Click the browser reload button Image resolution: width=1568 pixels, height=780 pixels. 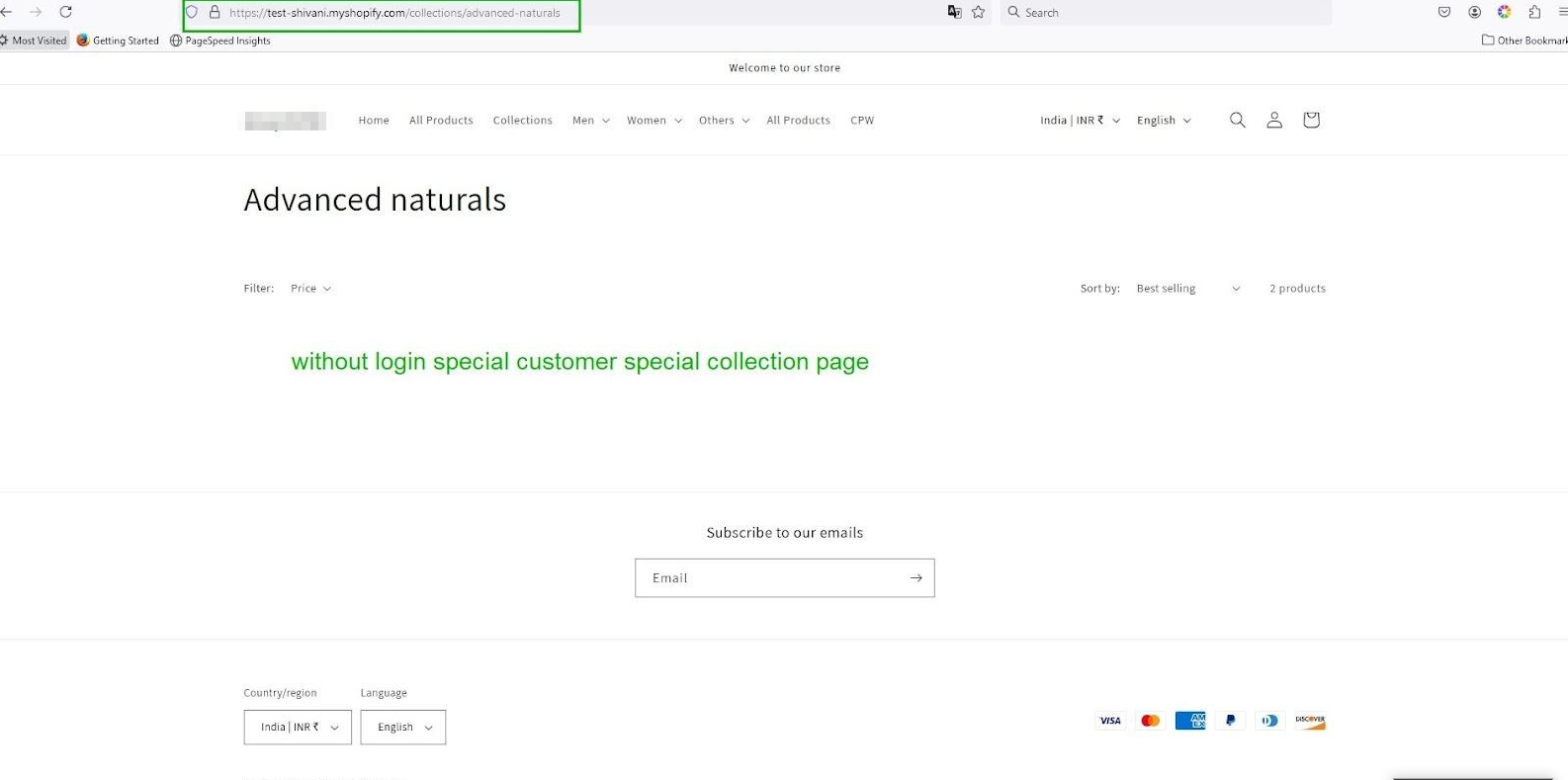click(66, 12)
